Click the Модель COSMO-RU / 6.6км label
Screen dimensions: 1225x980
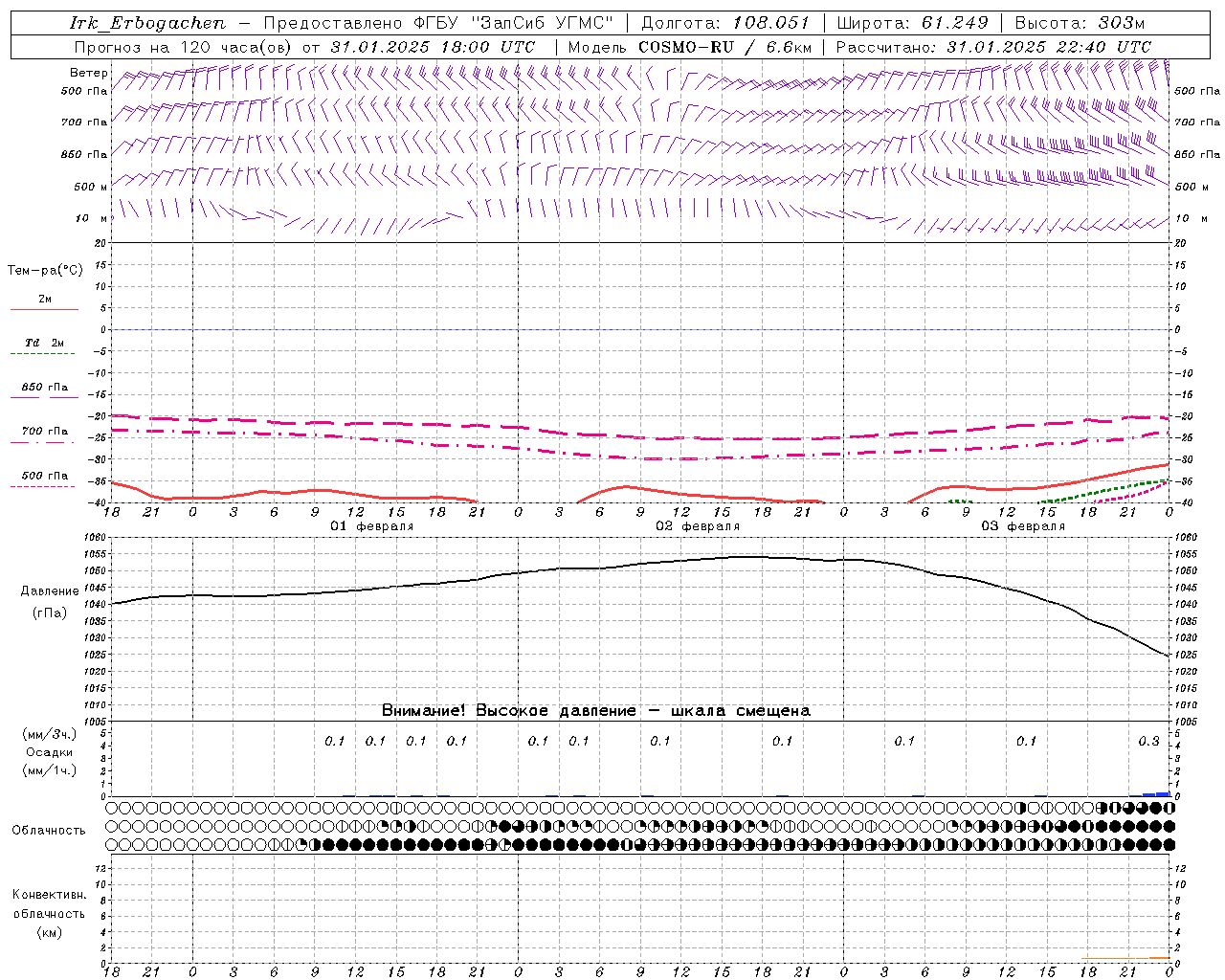(689, 47)
